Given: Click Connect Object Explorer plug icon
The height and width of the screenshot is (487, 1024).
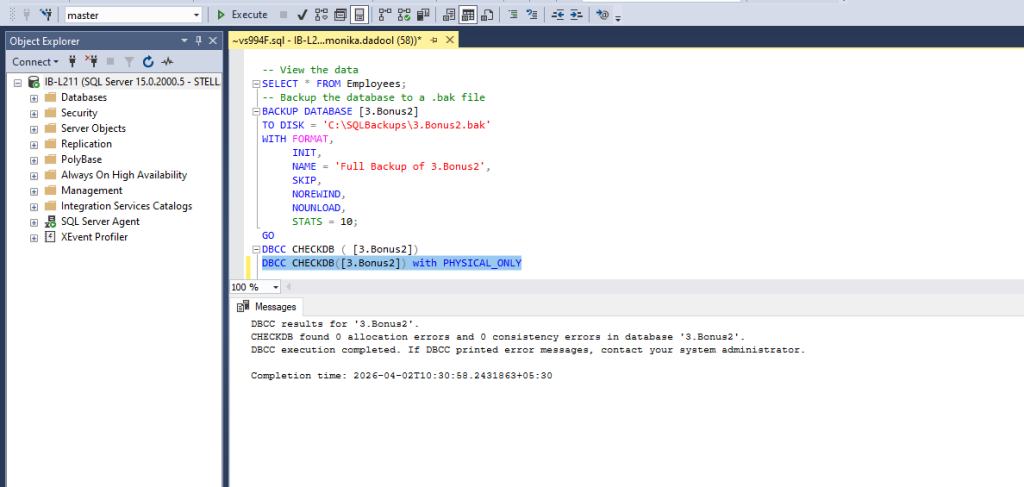Looking at the screenshot, I should (x=72, y=61).
